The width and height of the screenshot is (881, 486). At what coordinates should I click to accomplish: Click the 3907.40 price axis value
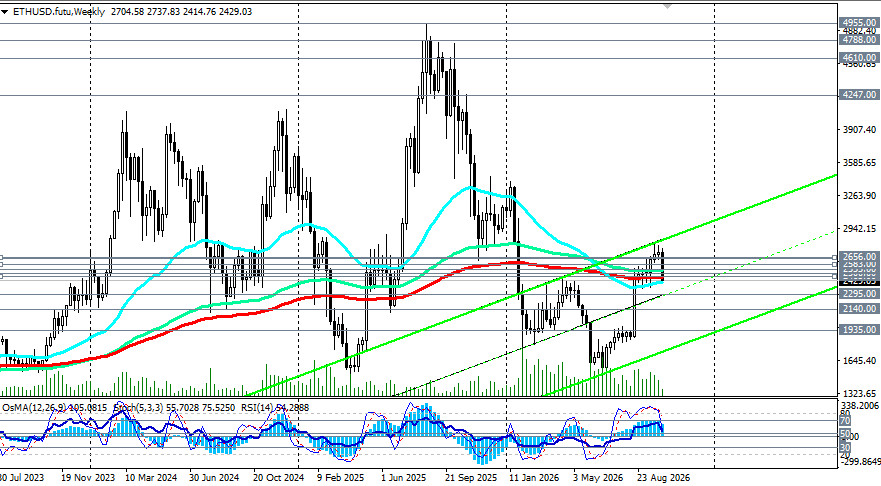[x=859, y=129]
